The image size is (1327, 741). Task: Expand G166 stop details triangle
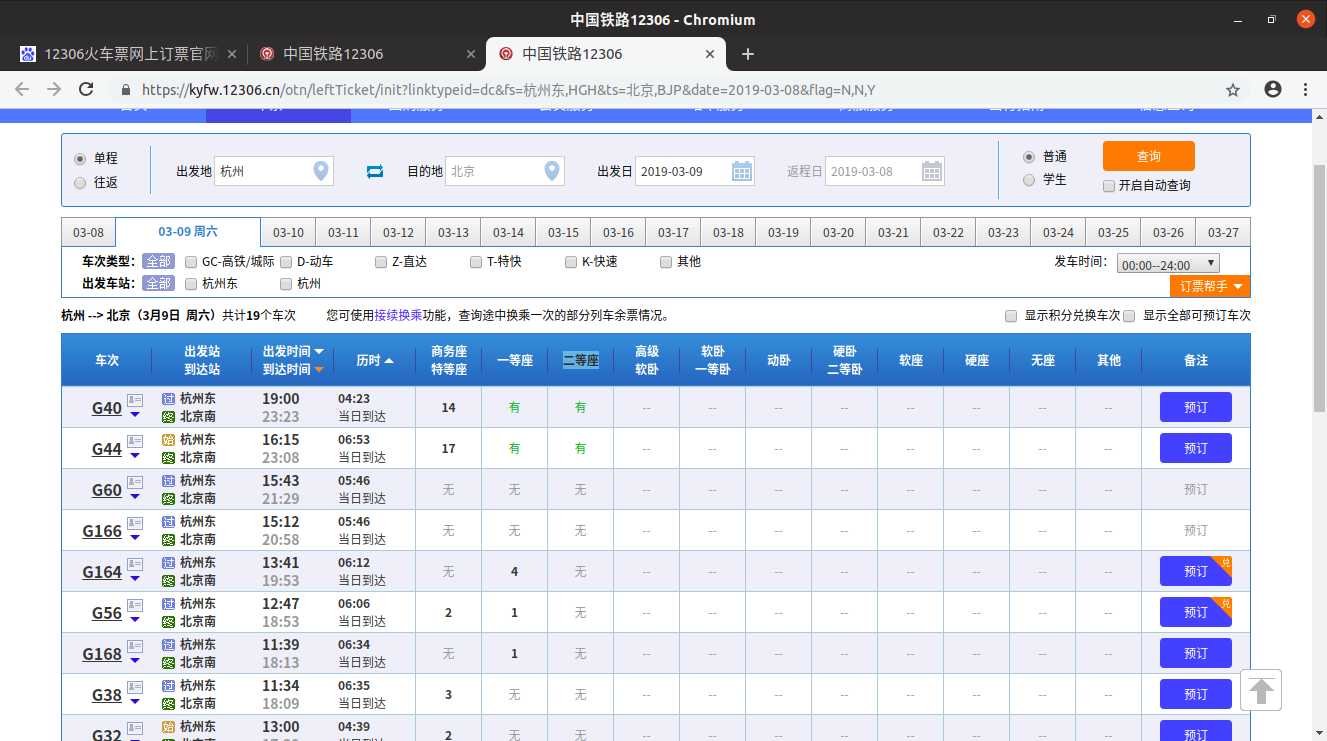click(135, 539)
